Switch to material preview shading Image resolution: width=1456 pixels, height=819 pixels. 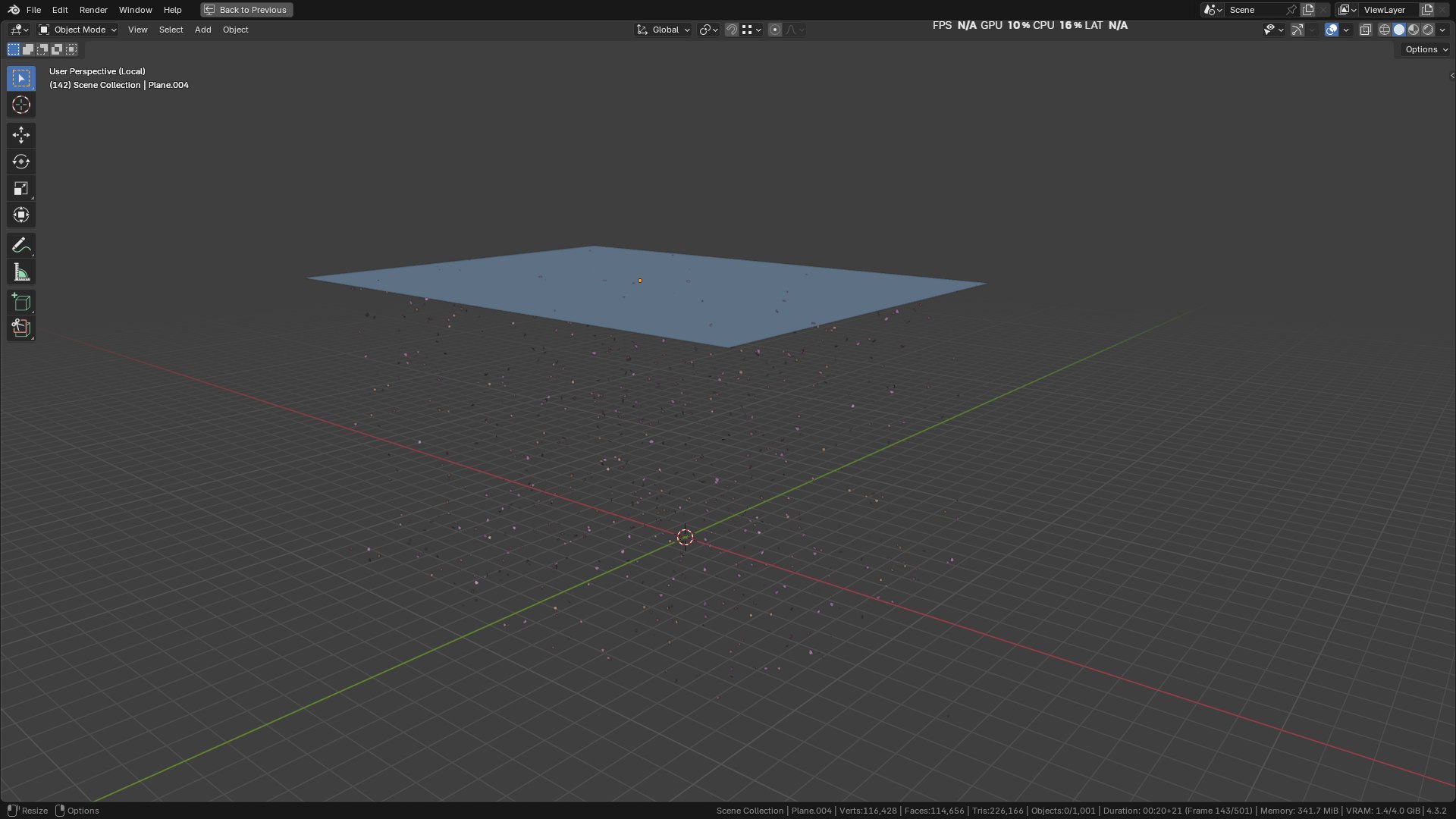(x=1414, y=30)
